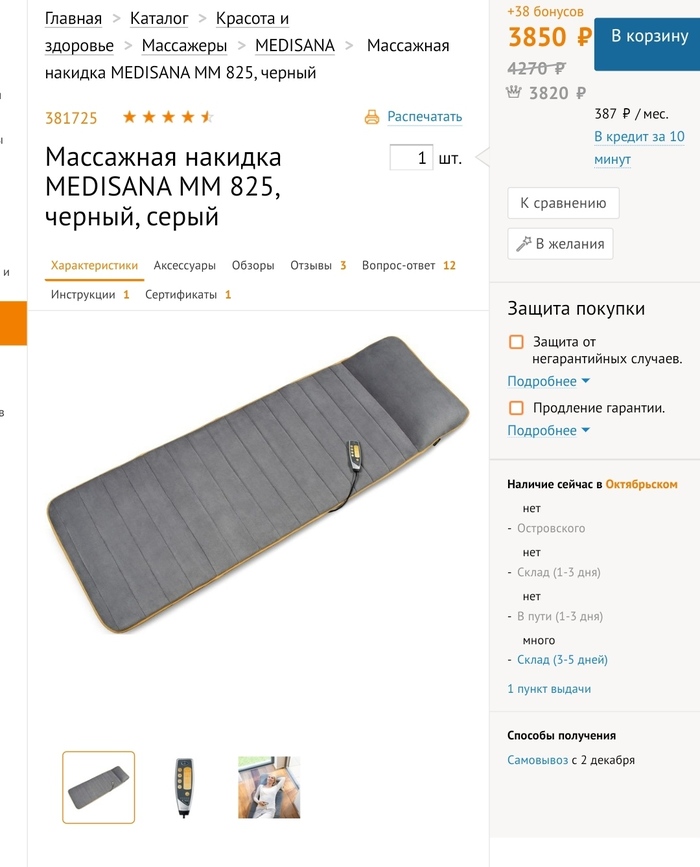Open the В кредит за 10 минут link

pyautogui.click(x=639, y=148)
